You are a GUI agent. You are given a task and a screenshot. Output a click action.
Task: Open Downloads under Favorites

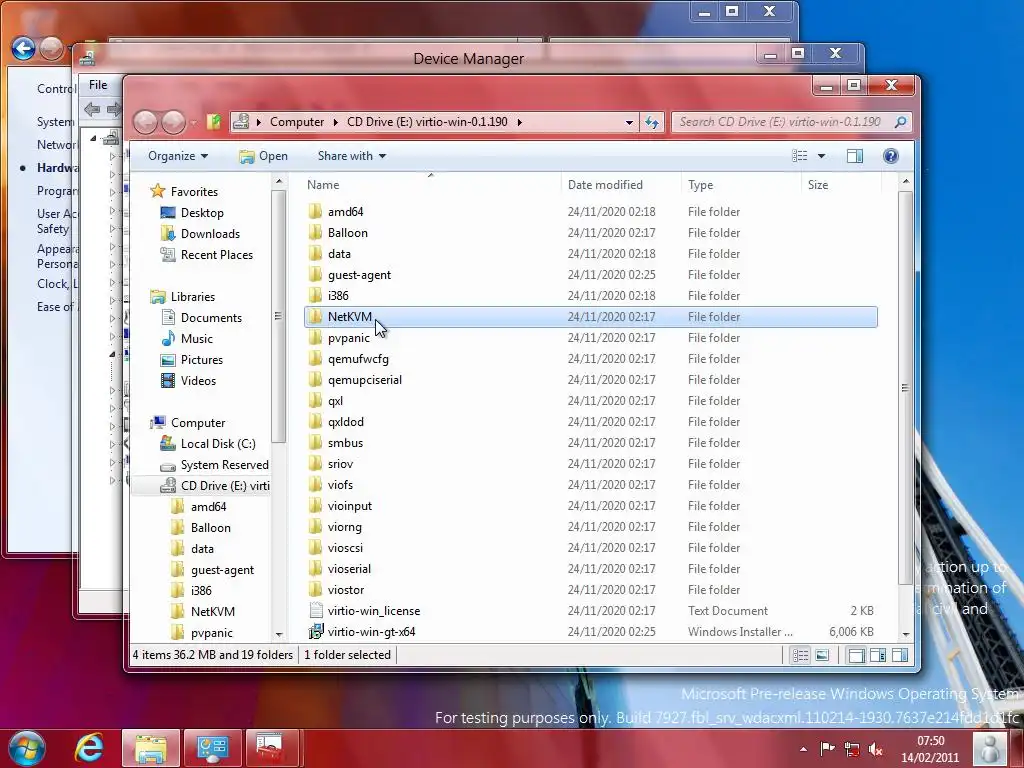click(x=210, y=234)
